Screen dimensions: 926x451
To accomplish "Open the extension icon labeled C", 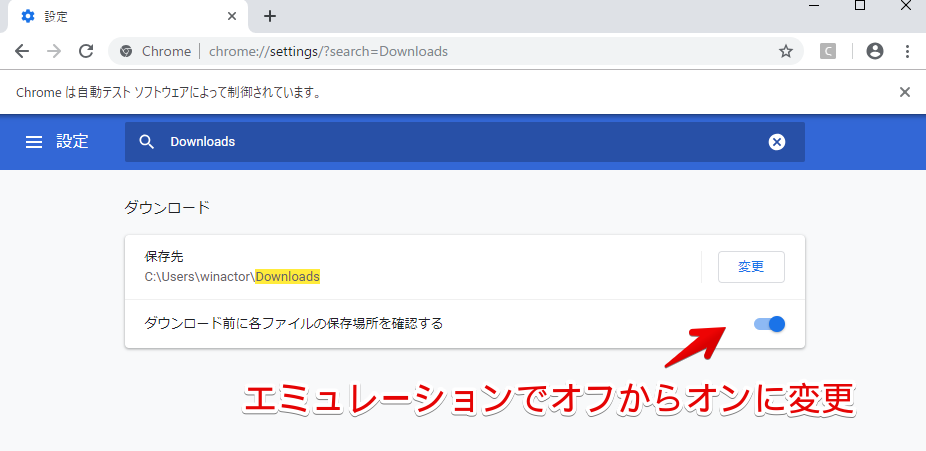I will pos(828,51).
